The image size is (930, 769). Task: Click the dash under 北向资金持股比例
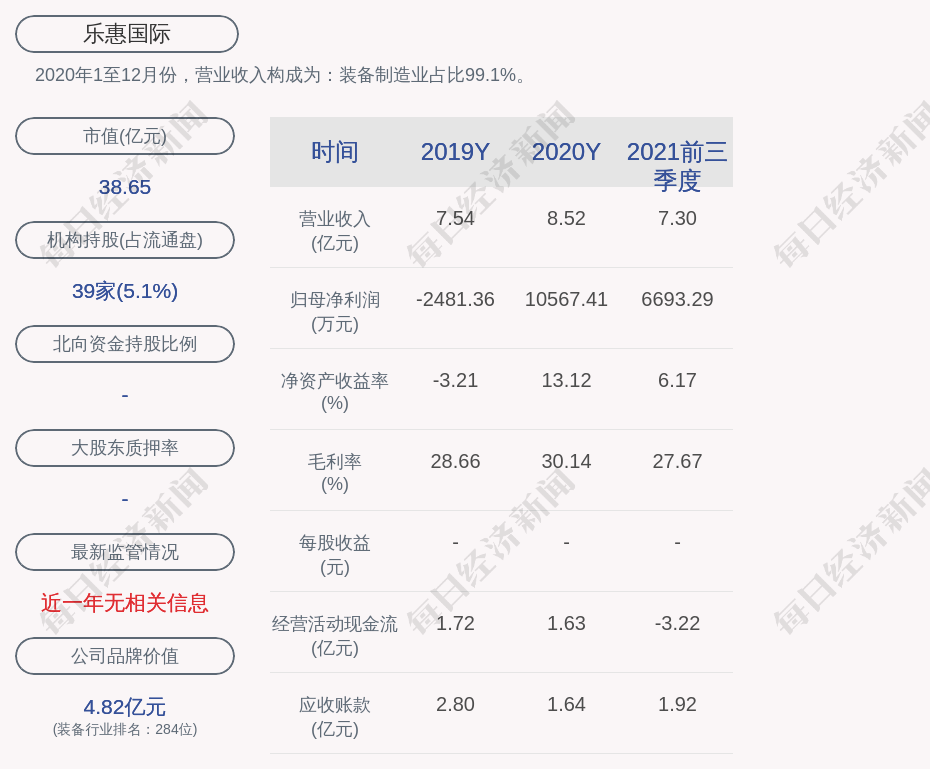pos(125,395)
